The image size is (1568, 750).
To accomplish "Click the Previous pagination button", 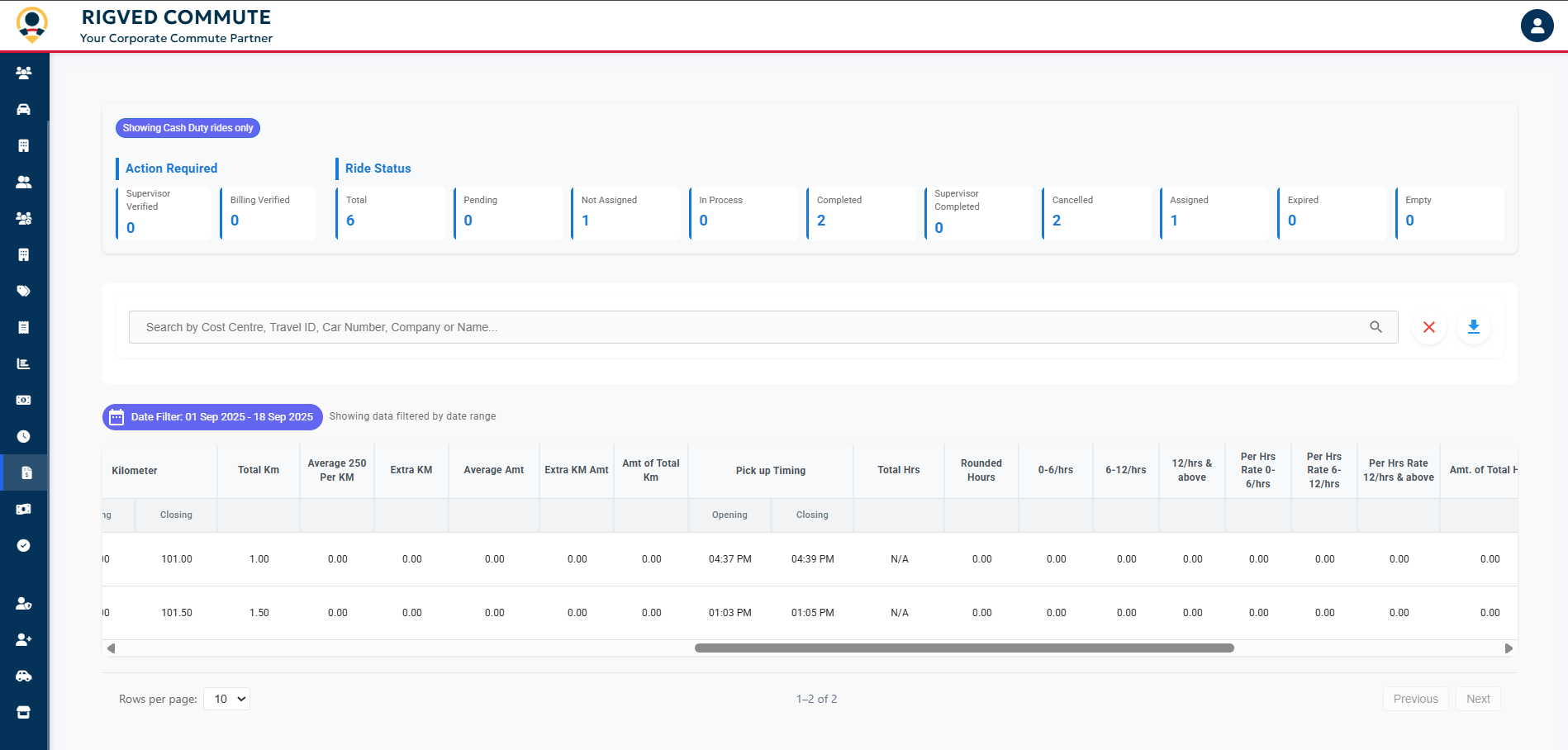I will 1415,698.
